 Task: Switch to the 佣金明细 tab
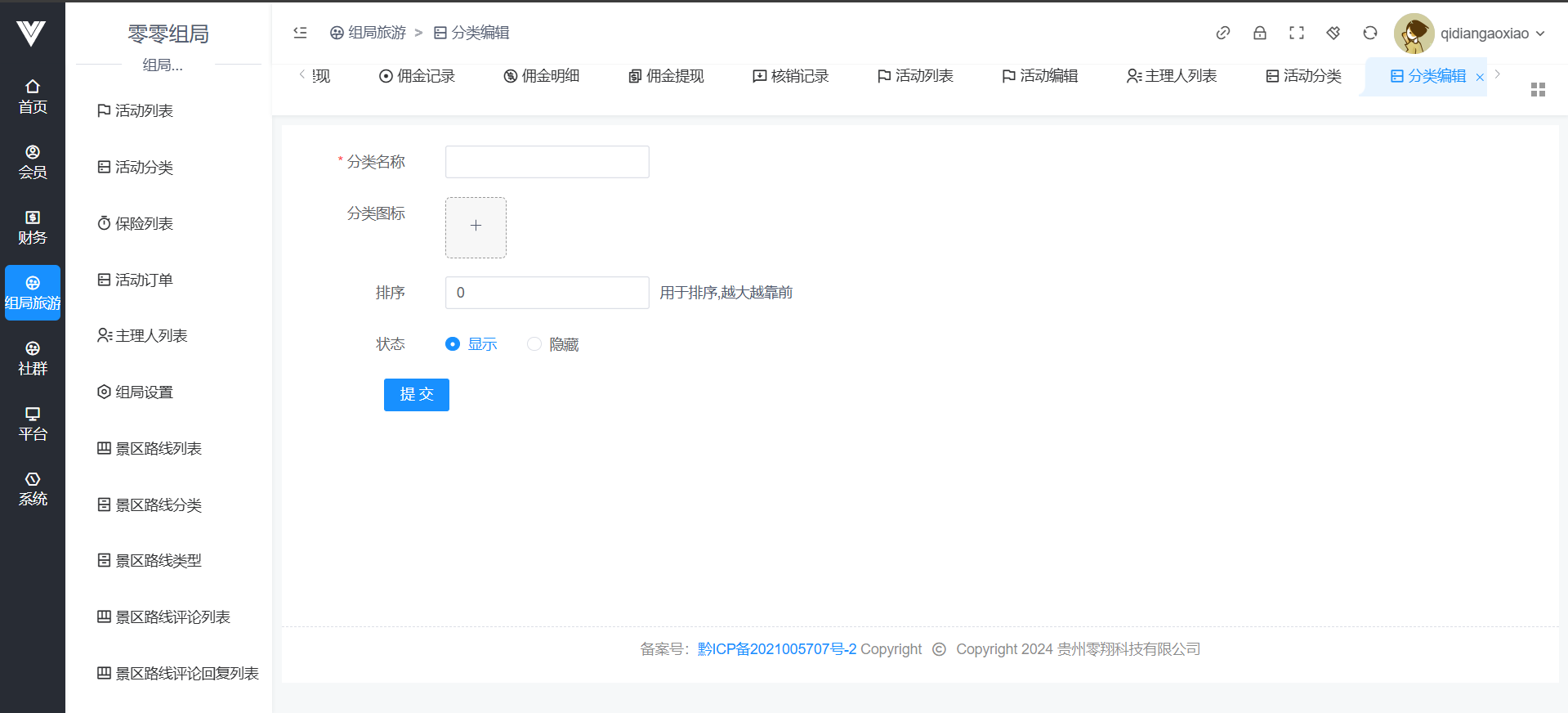[x=542, y=76]
